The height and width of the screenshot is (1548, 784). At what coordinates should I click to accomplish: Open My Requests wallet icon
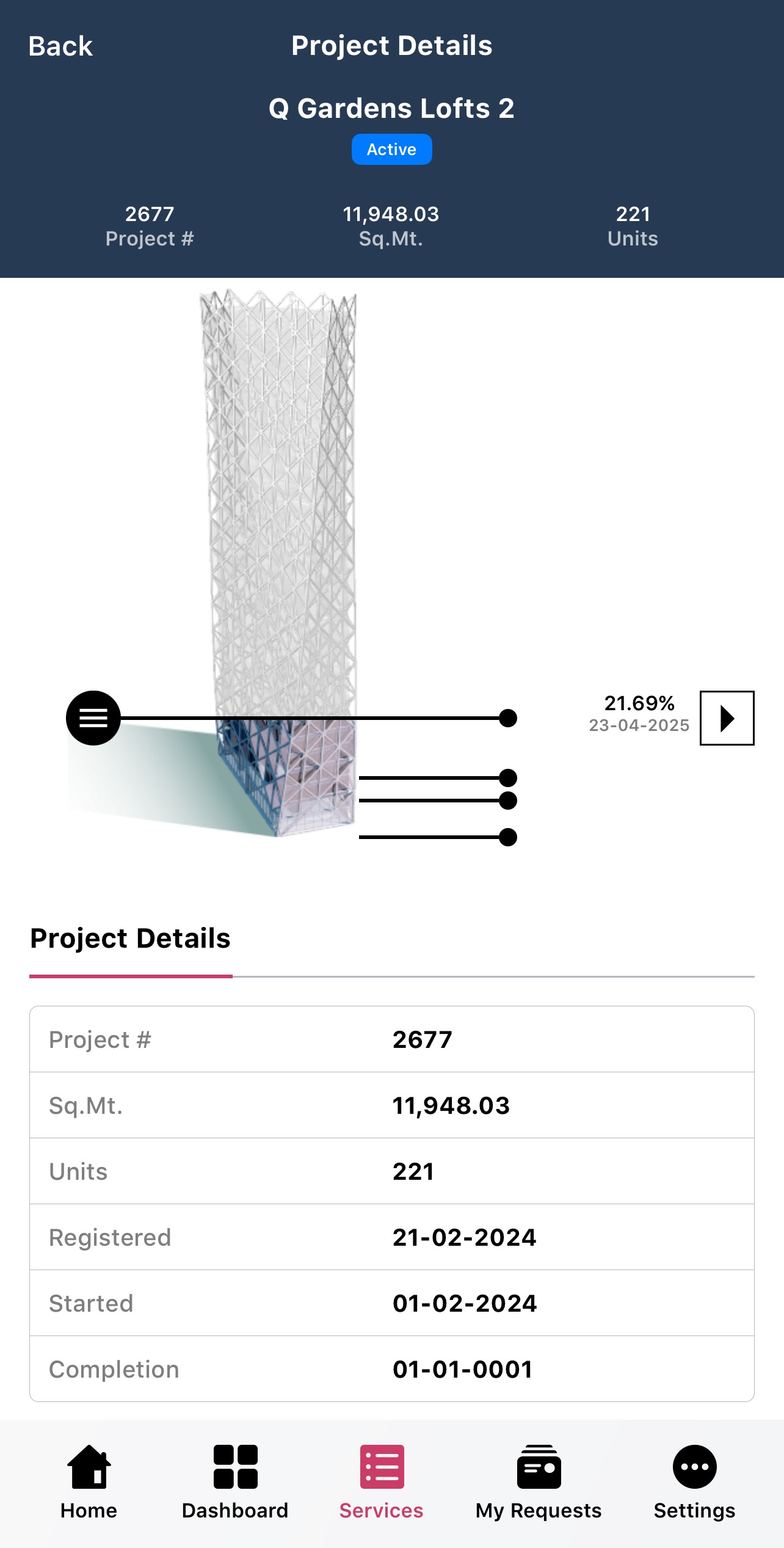pos(539,1467)
